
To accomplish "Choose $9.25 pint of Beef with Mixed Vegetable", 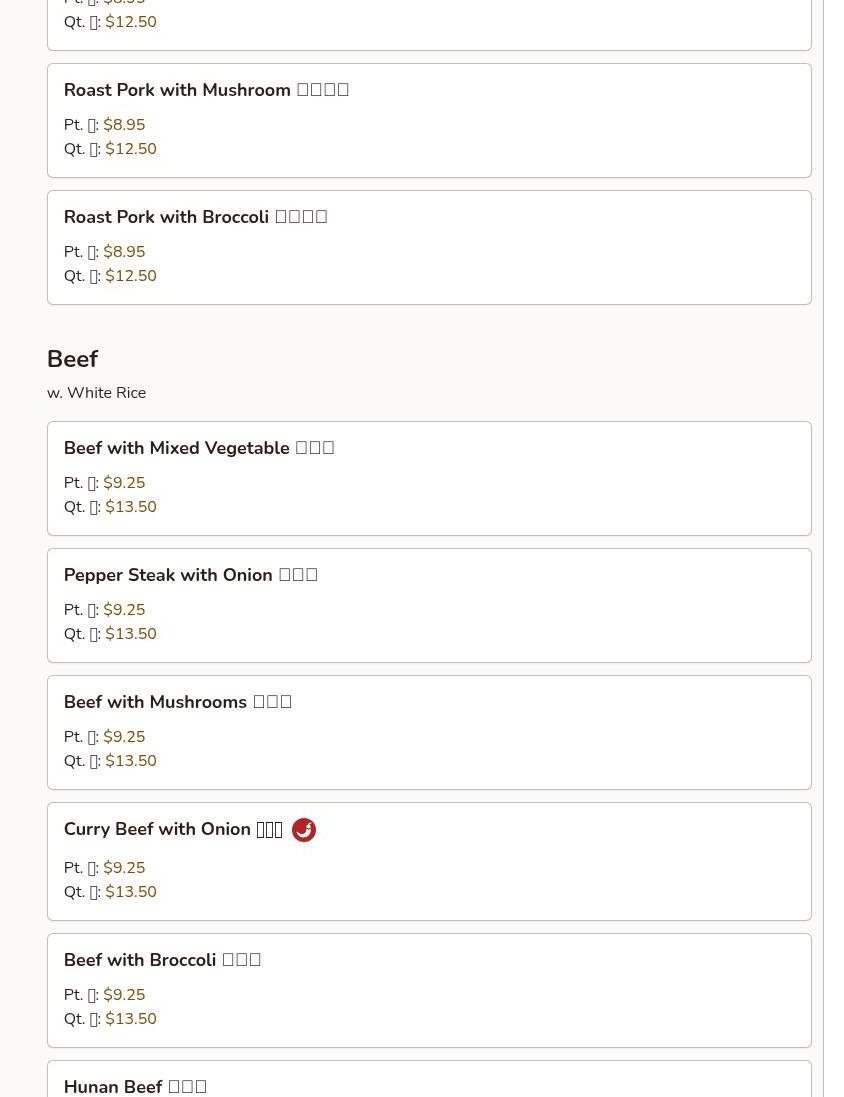I will click(x=124, y=483).
